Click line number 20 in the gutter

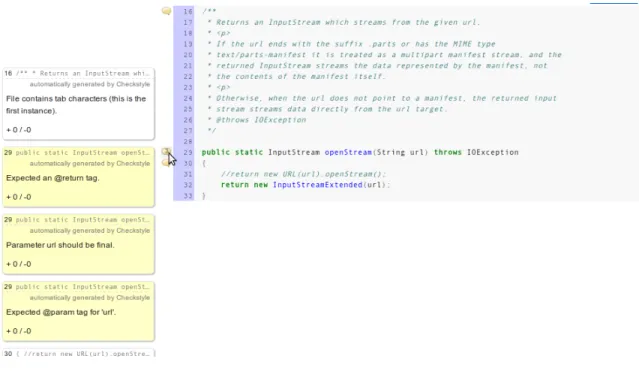187,55
